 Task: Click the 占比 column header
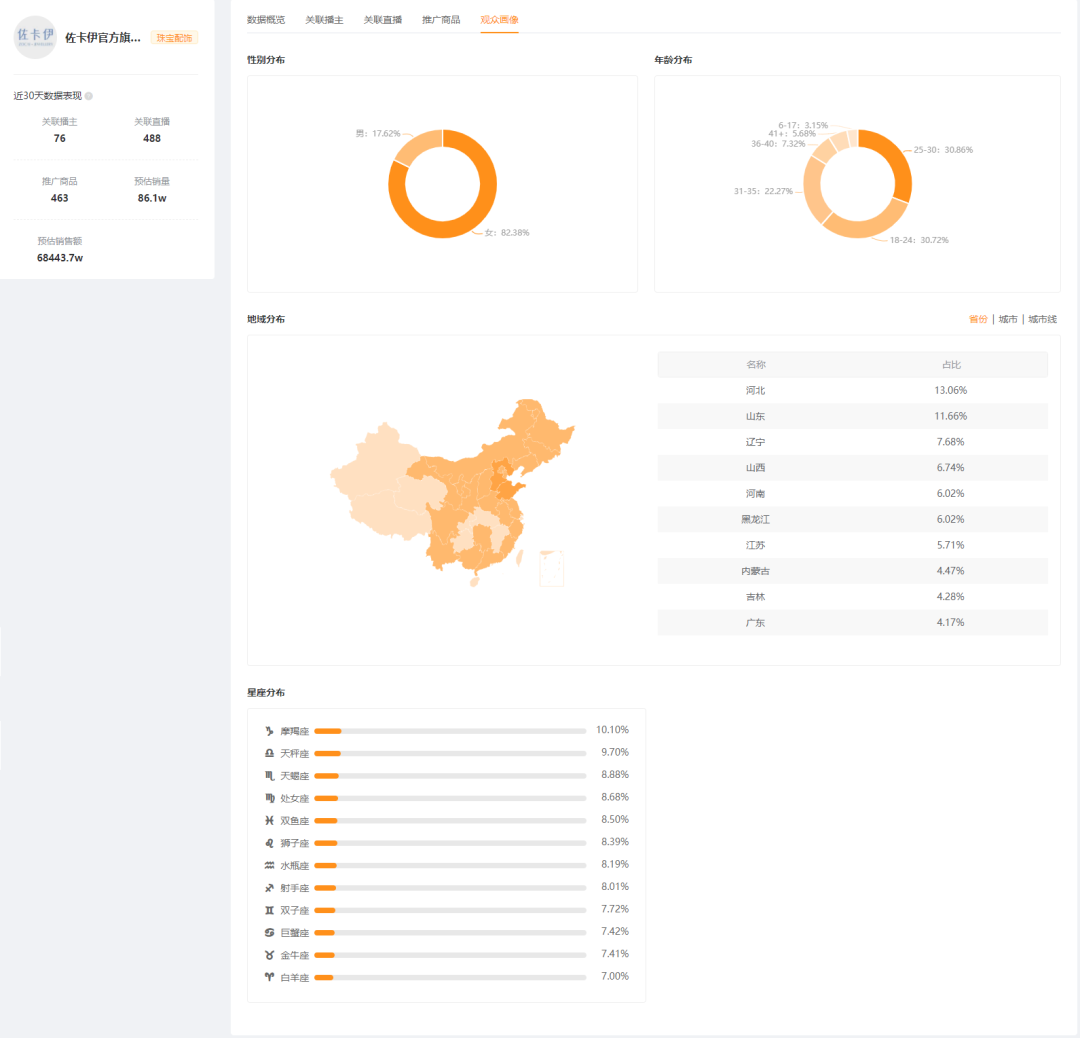[951, 364]
